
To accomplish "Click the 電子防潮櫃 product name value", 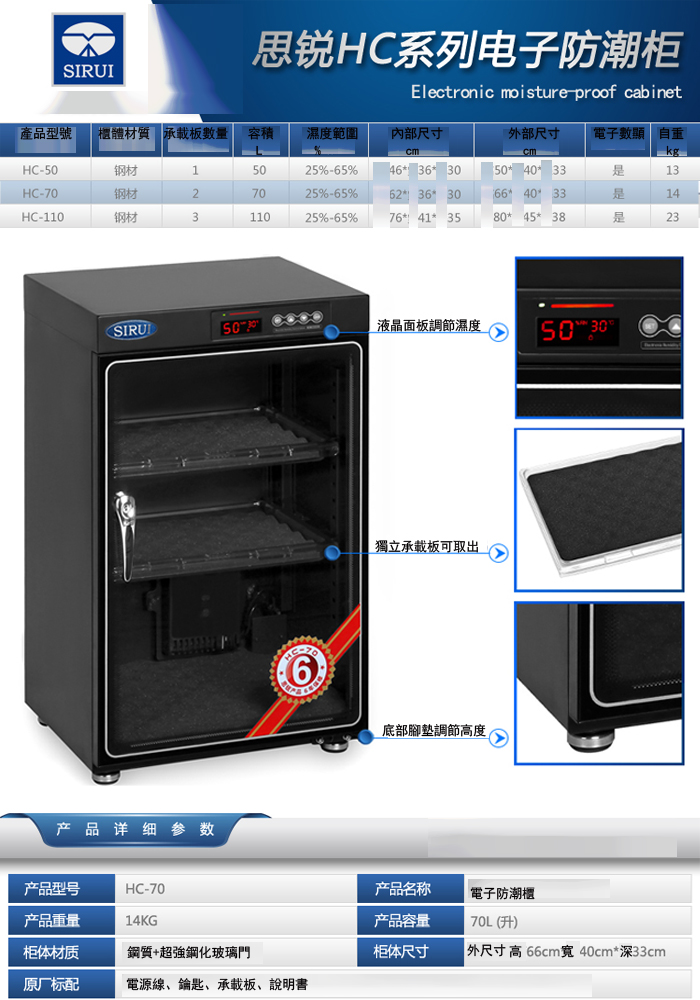I will pyautogui.click(x=502, y=893).
